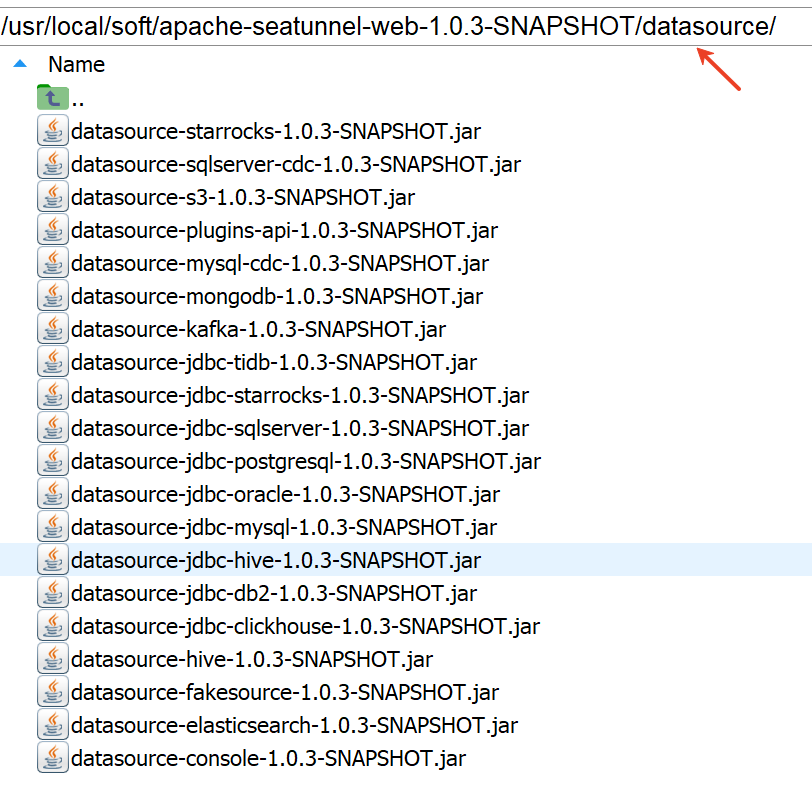812x809 pixels.
Task: Select datasource-console-1.0.3-SNAPSHOT.jar
Action: [269, 759]
